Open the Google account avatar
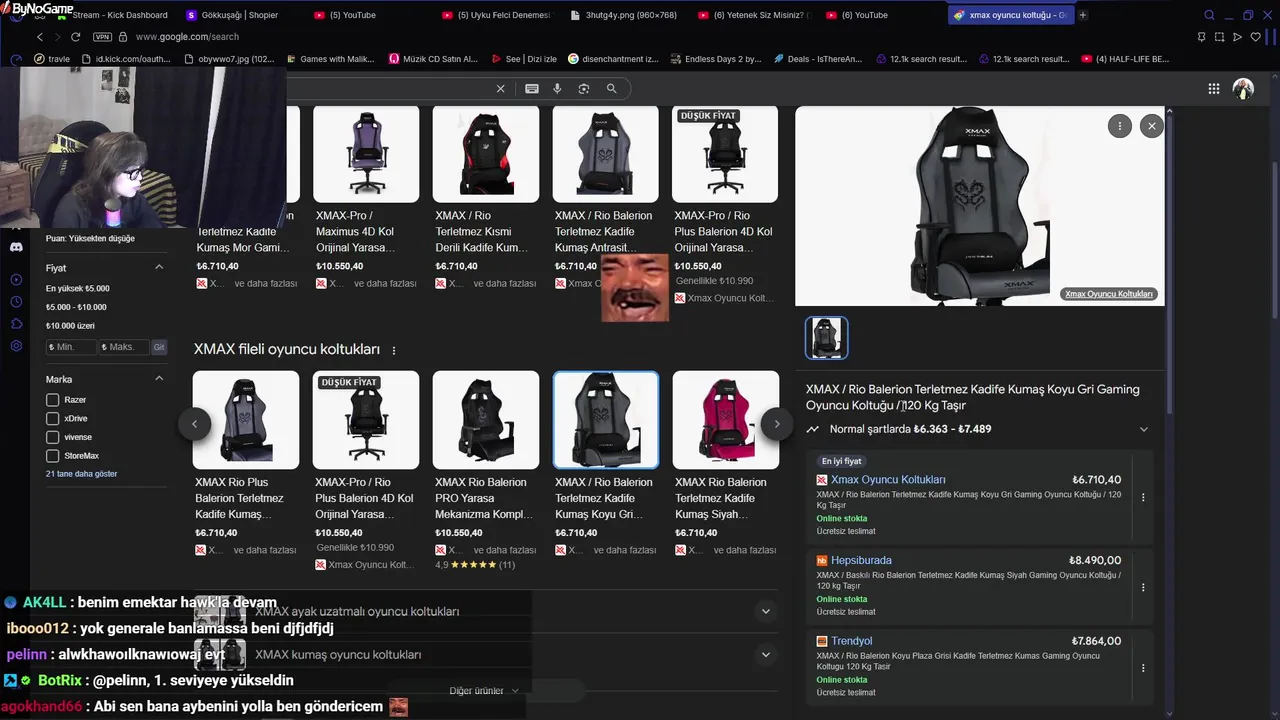Screen dimensions: 1280x720 (x=1243, y=89)
